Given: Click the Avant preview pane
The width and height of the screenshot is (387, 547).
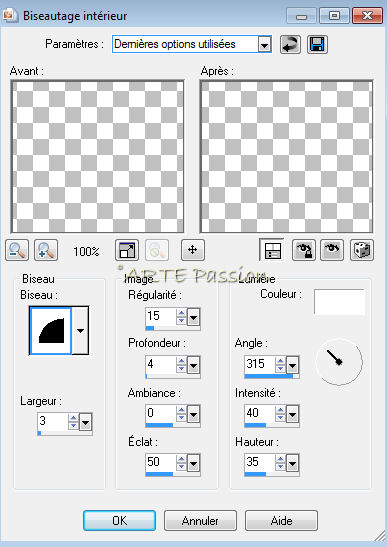Looking at the screenshot, I should click(x=97, y=156).
